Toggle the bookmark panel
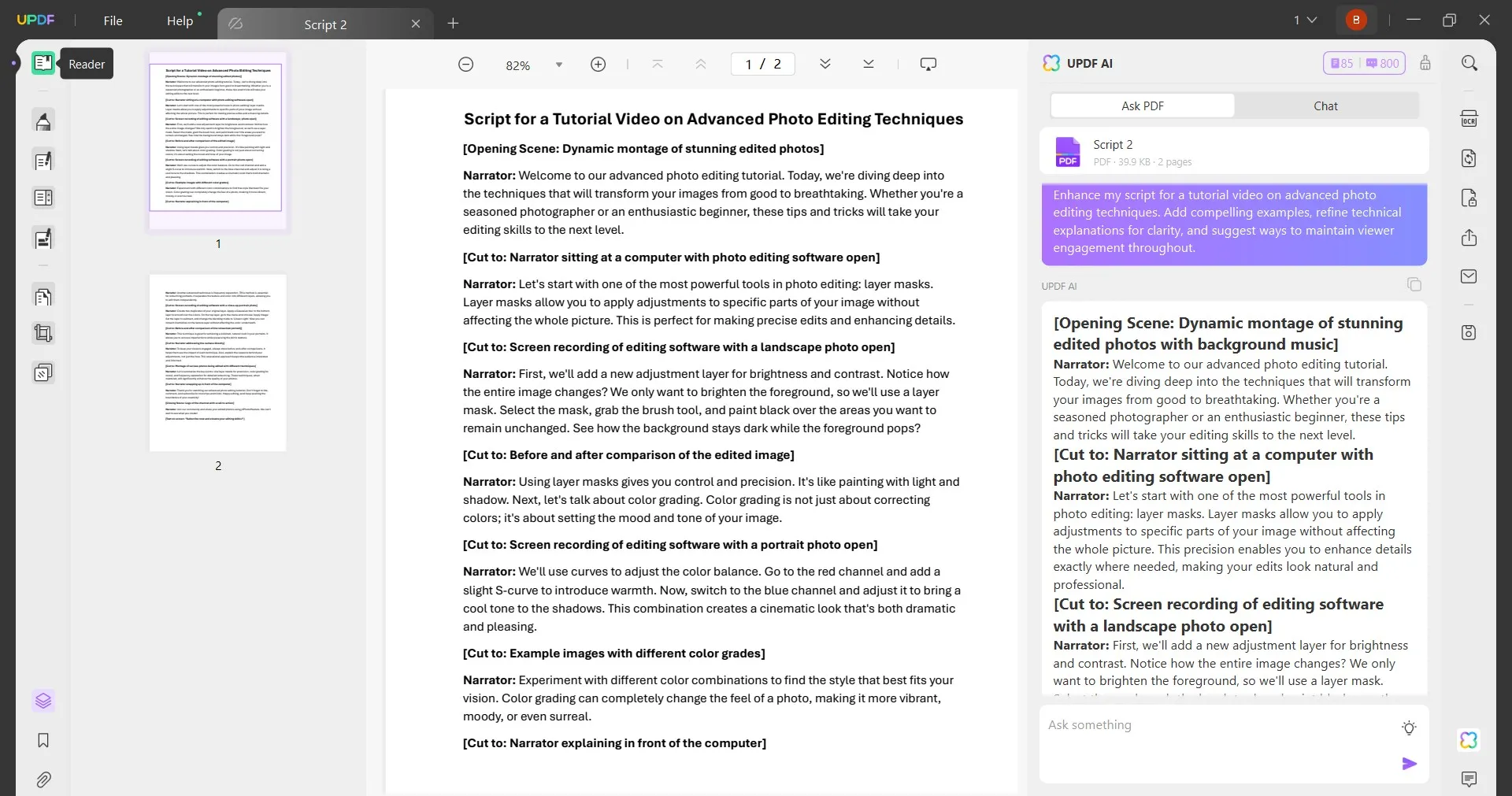Image resolution: width=1512 pixels, height=796 pixels. tap(43, 741)
